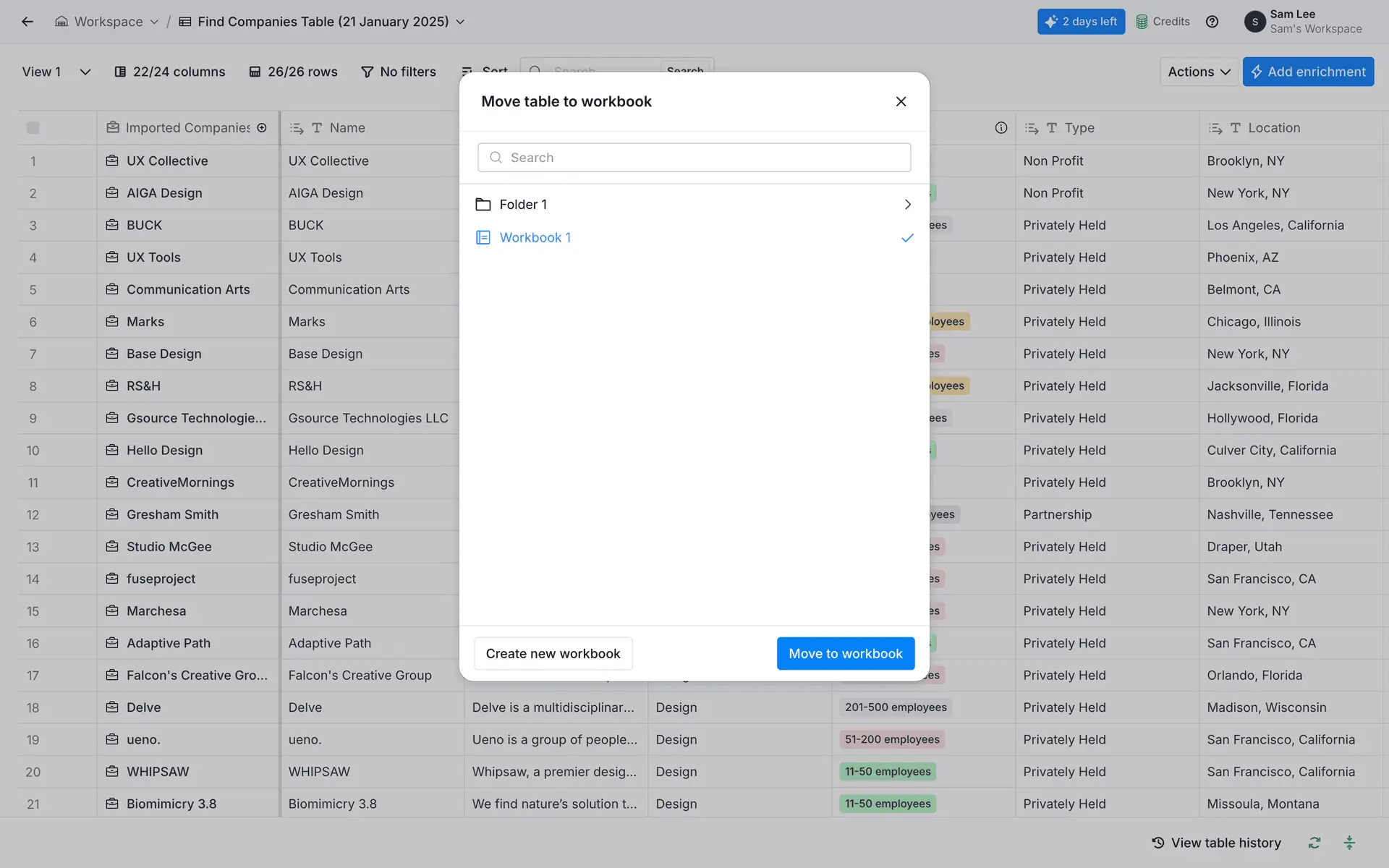Viewport: 1389px width, 868px height.
Task: Expand Folder 1 chevron
Action: point(907,205)
